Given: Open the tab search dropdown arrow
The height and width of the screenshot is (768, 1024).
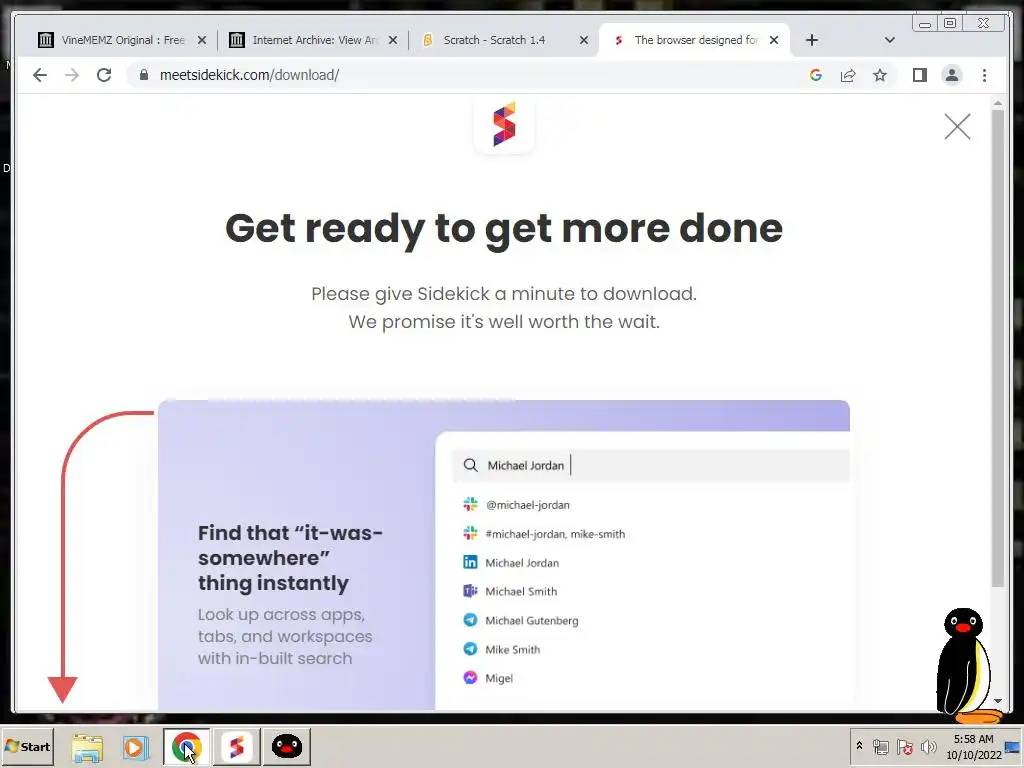Looking at the screenshot, I should (889, 40).
